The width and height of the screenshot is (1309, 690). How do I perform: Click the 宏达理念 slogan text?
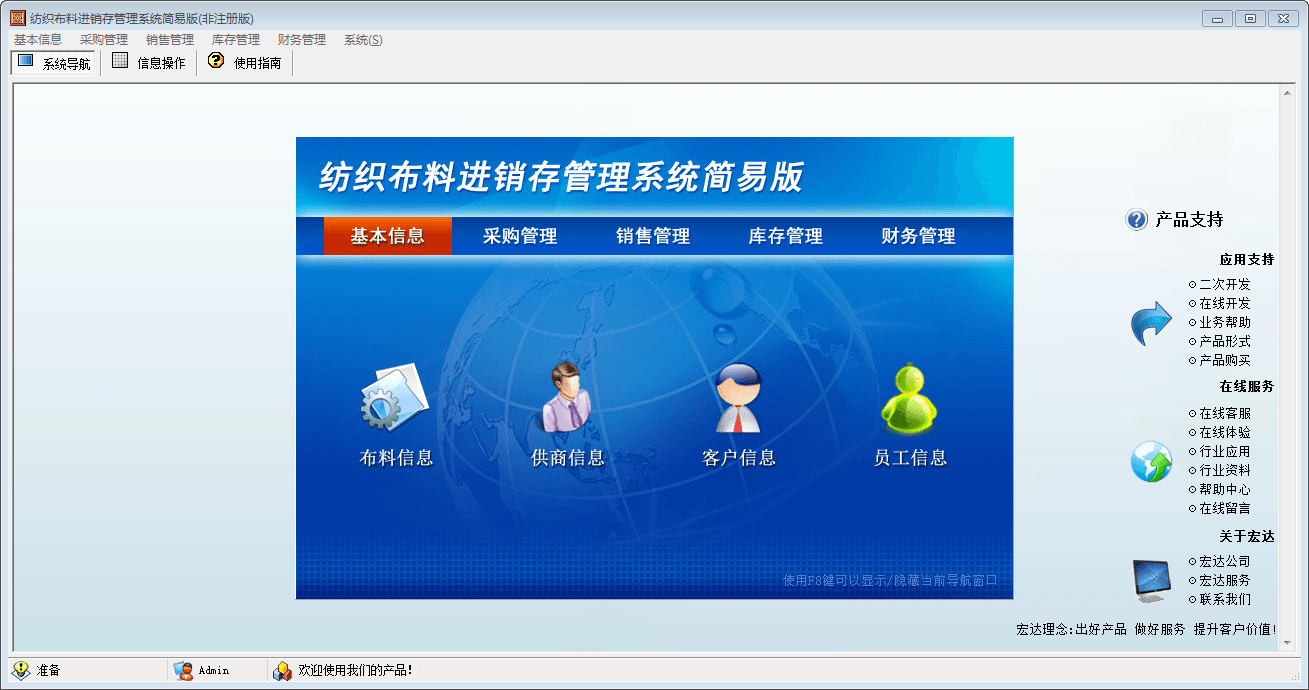1147,629
